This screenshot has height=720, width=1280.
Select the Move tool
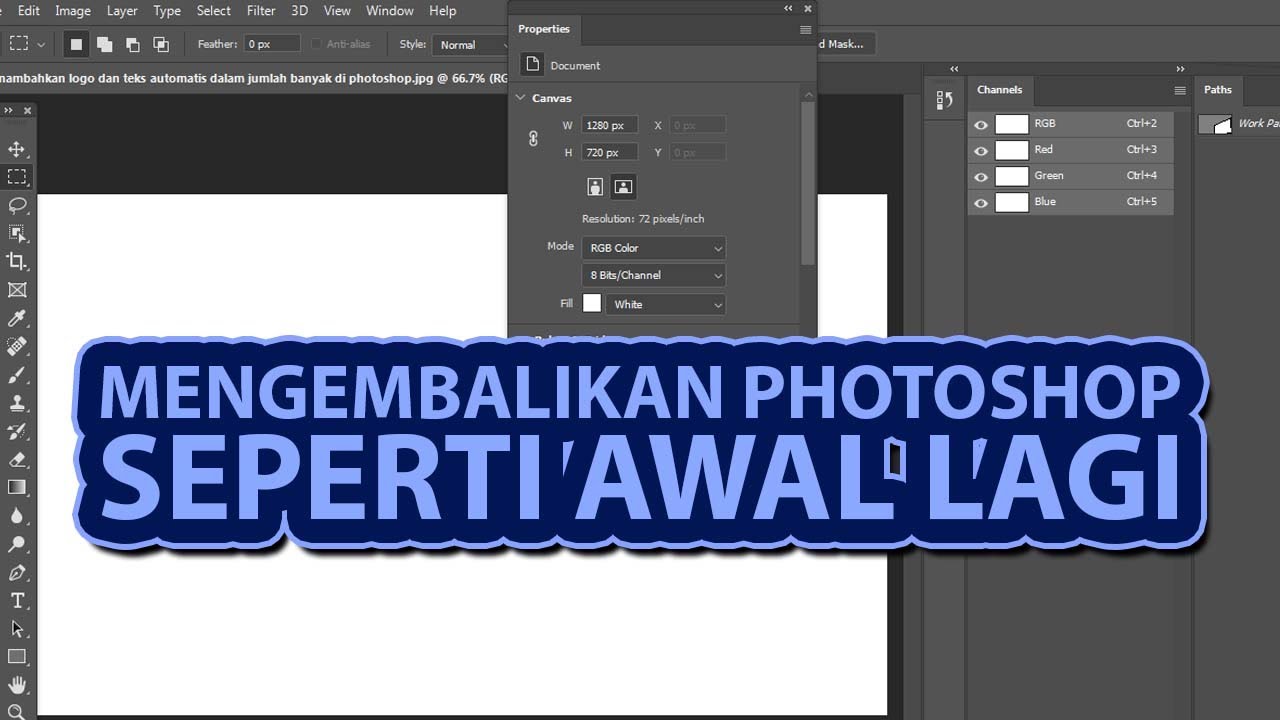coord(17,149)
